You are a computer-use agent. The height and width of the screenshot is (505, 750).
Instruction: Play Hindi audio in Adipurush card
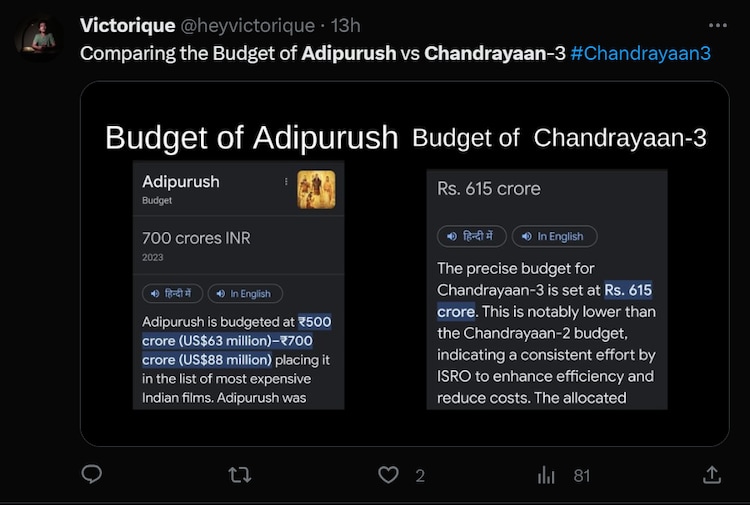tap(172, 293)
